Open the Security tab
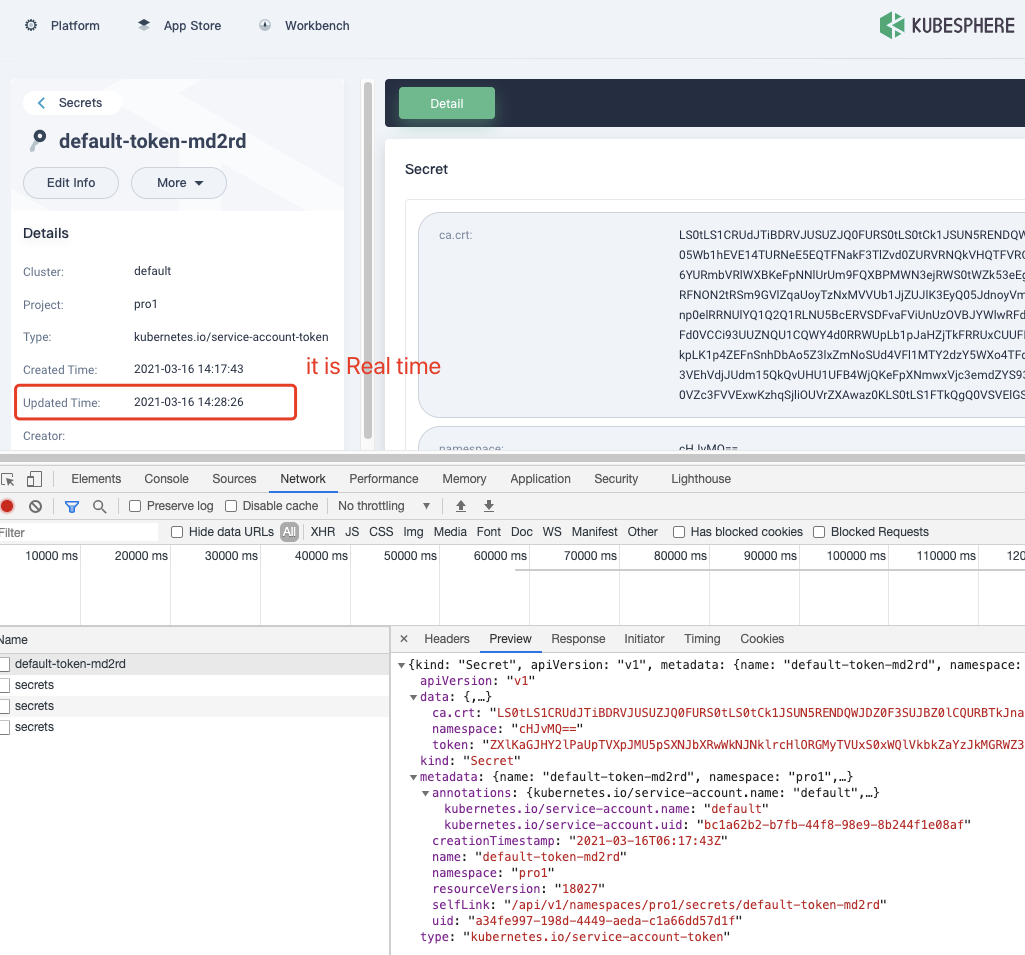 coord(616,479)
